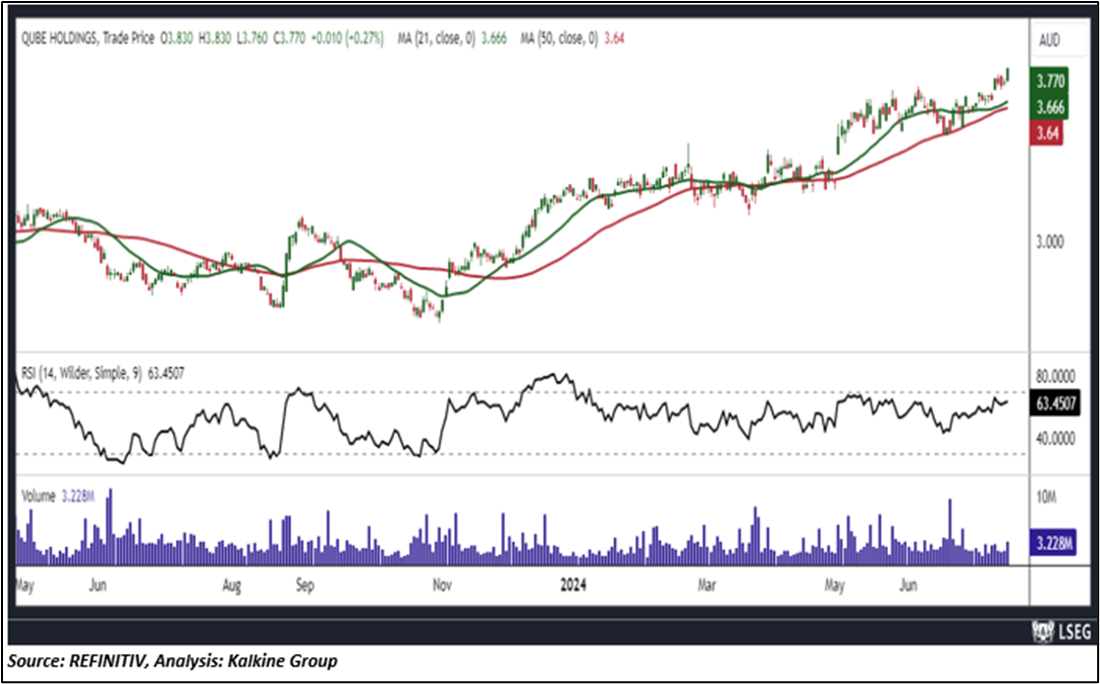Click the red 3.64 moving average tag
The height and width of the screenshot is (684, 1100).
tap(1047, 133)
